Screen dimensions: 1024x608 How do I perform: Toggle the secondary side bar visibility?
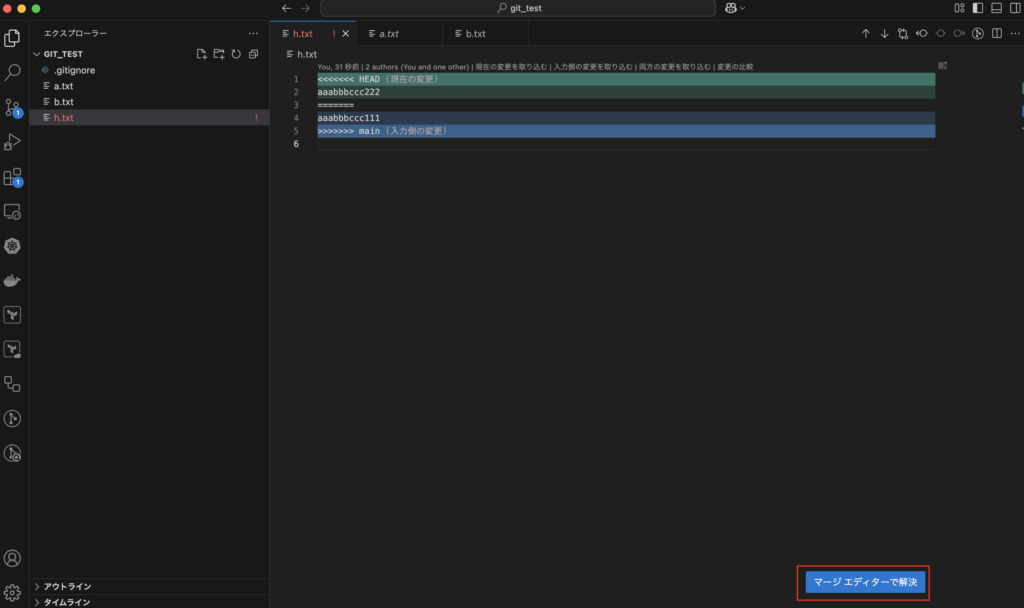pos(1015,8)
